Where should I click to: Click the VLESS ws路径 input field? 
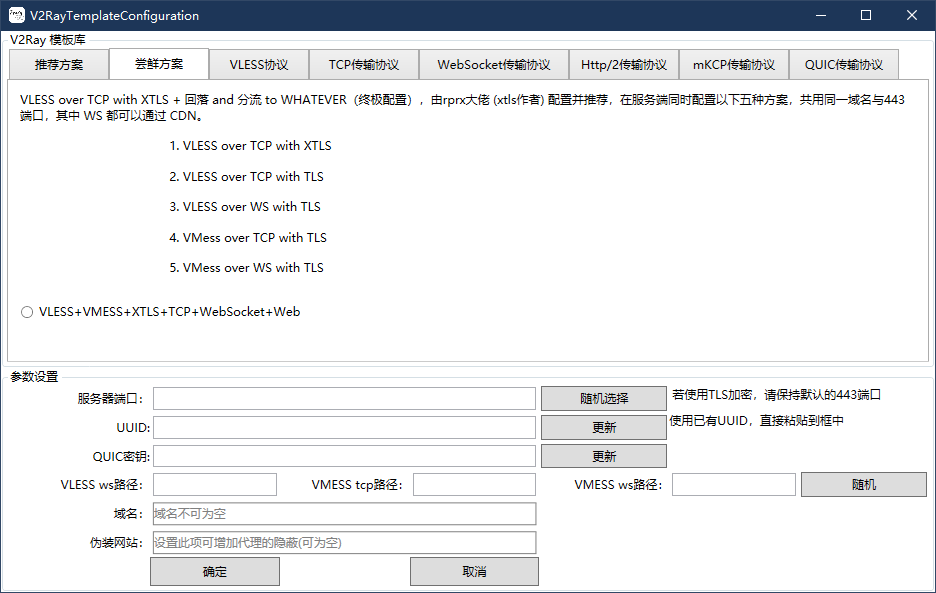[215, 485]
